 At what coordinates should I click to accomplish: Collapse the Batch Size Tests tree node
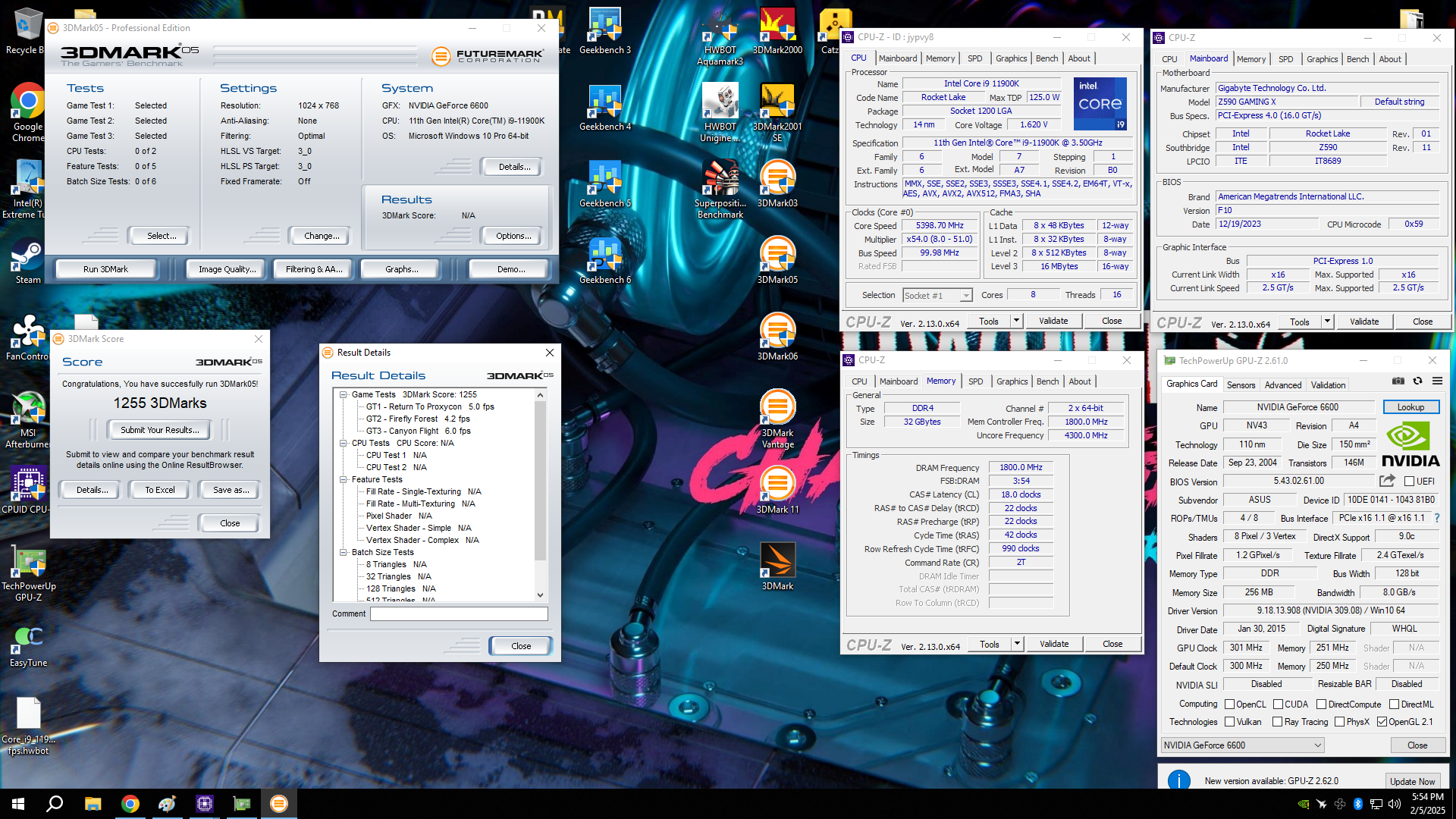(x=344, y=552)
